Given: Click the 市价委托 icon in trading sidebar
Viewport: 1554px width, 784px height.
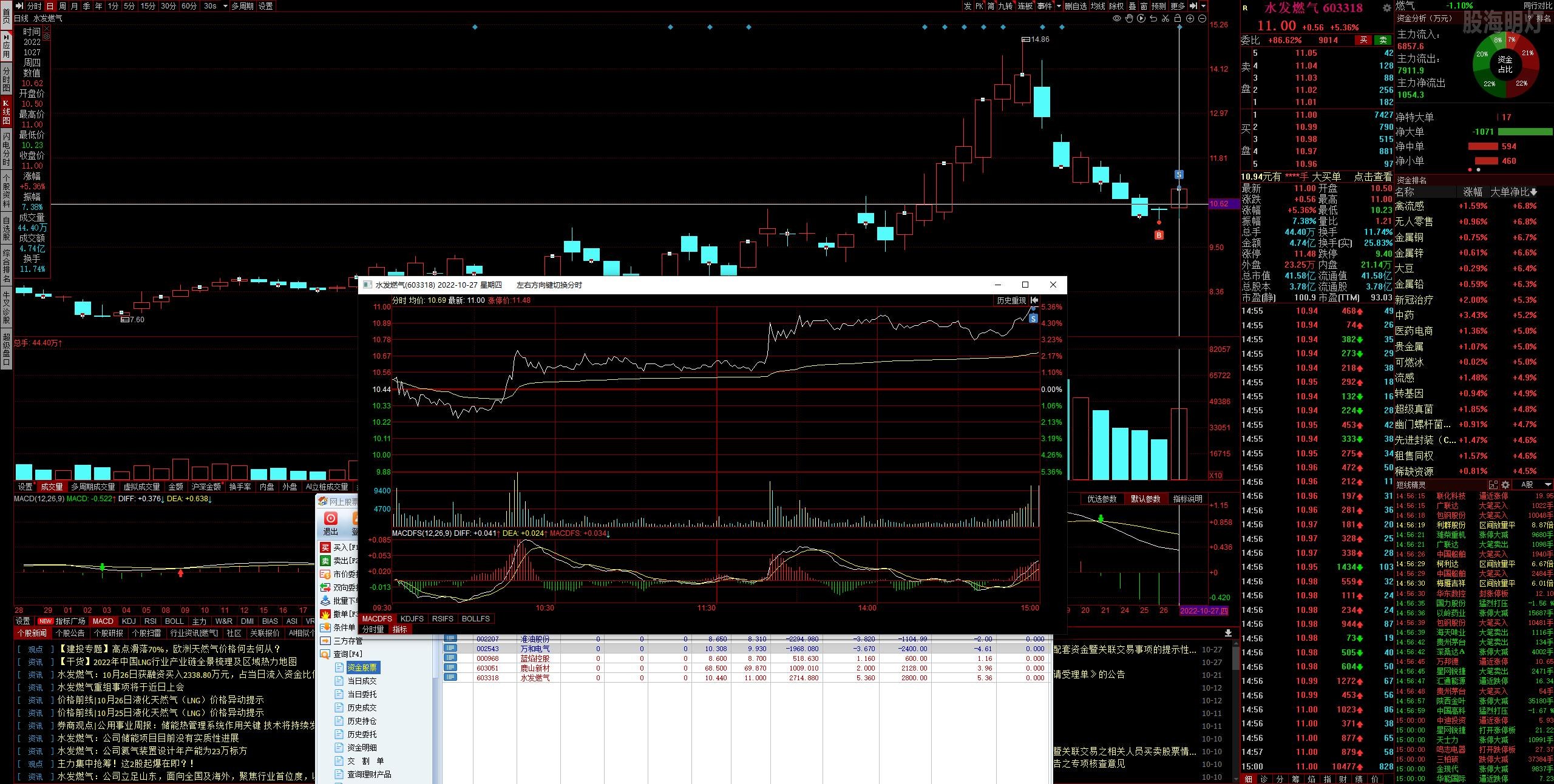Looking at the screenshot, I should 325,574.
